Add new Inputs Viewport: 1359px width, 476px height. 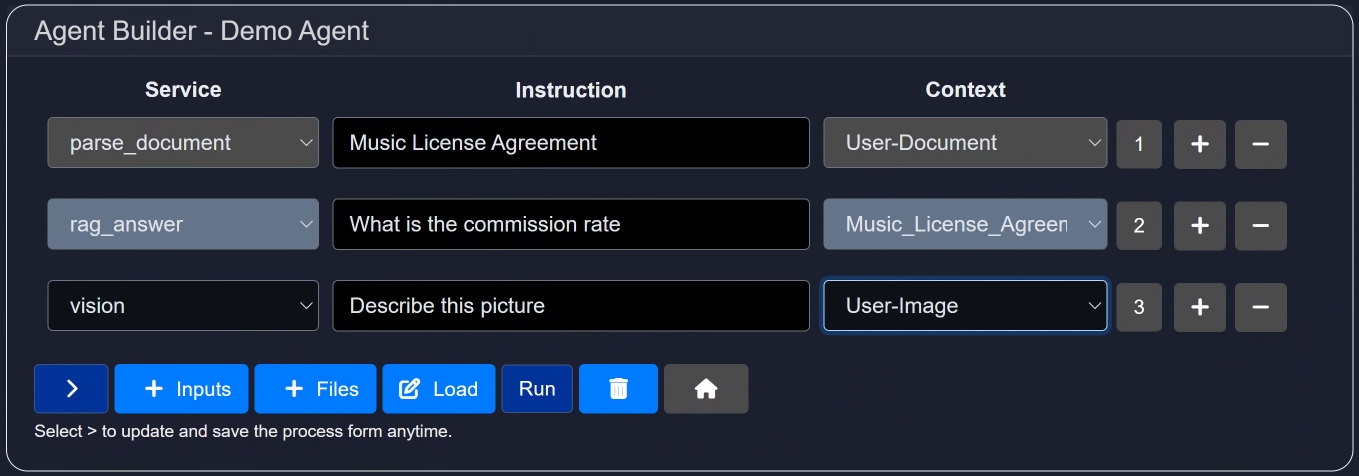pyautogui.click(x=181, y=389)
